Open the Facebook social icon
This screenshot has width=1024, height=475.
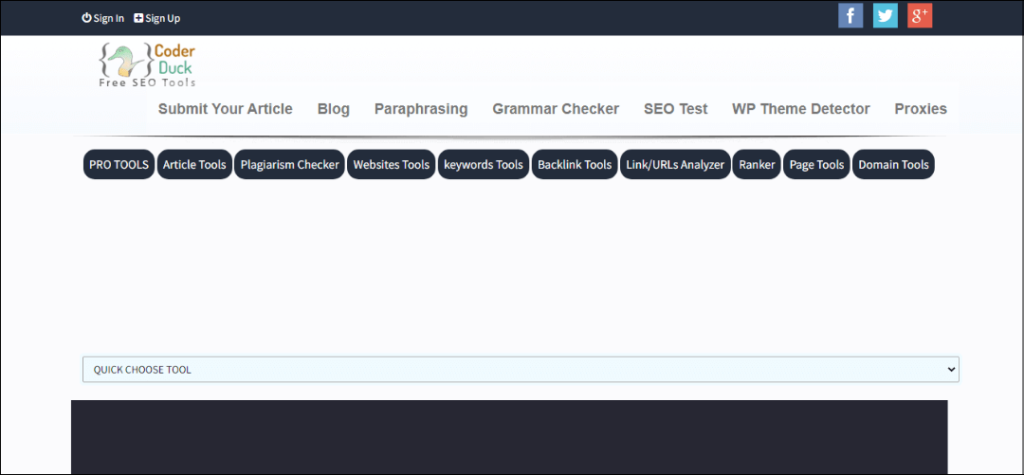[850, 16]
